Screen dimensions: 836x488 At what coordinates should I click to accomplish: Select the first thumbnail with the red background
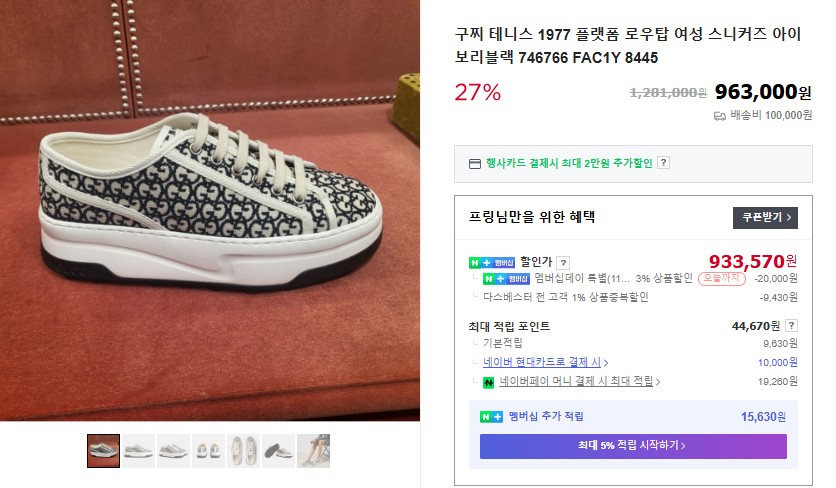(103, 451)
